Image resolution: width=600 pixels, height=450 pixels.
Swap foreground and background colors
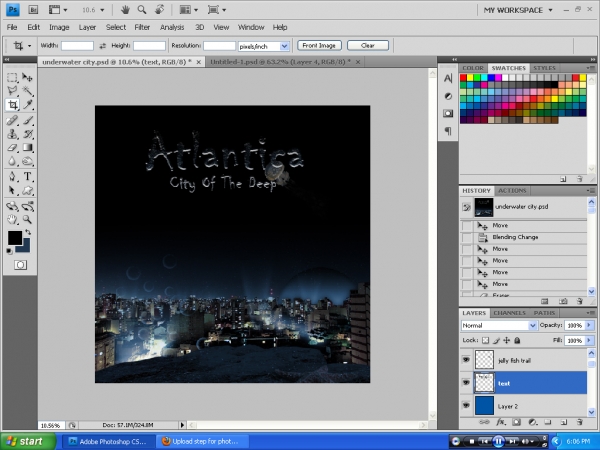click(x=28, y=232)
